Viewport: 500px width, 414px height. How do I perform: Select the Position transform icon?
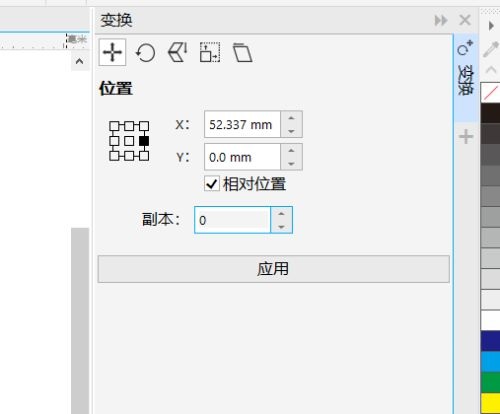tap(112, 52)
